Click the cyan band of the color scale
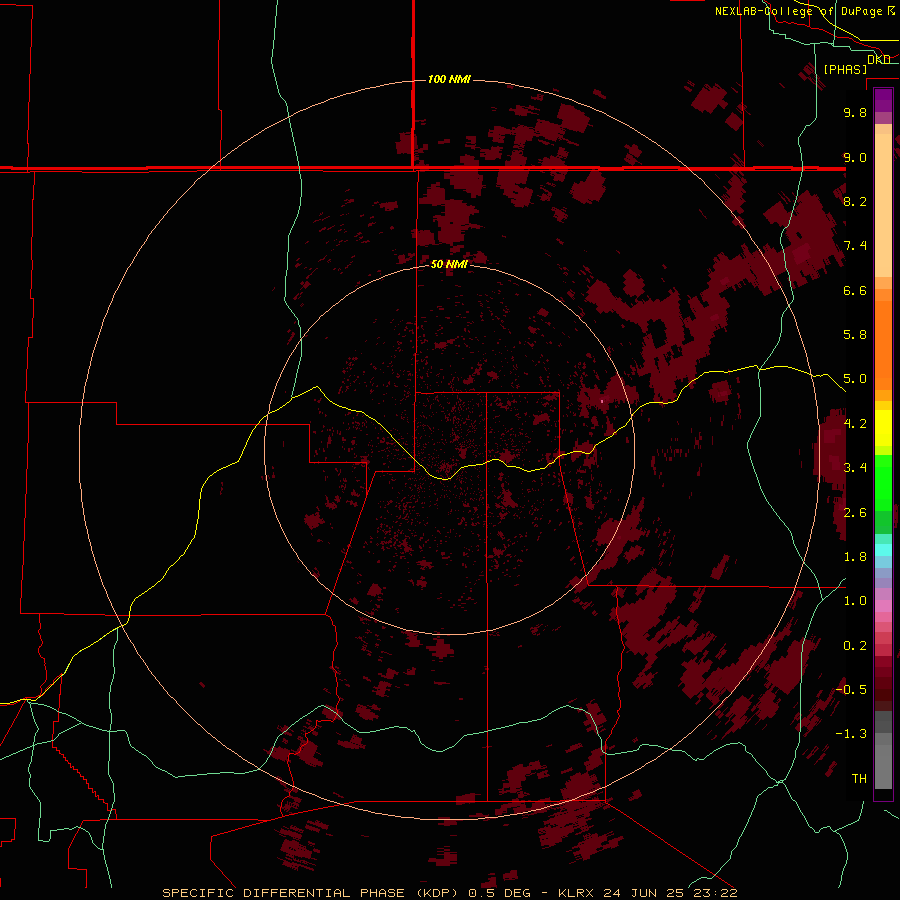The image size is (900, 900). coord(883,549)
